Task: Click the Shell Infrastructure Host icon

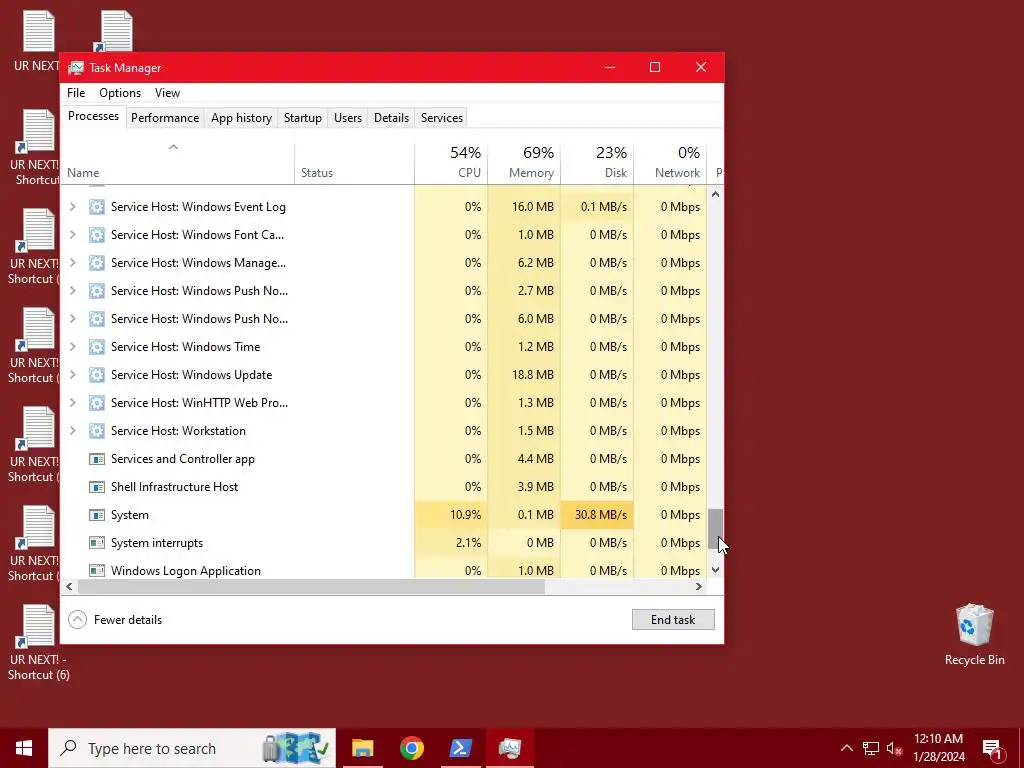Action: [x=97, y=487]
